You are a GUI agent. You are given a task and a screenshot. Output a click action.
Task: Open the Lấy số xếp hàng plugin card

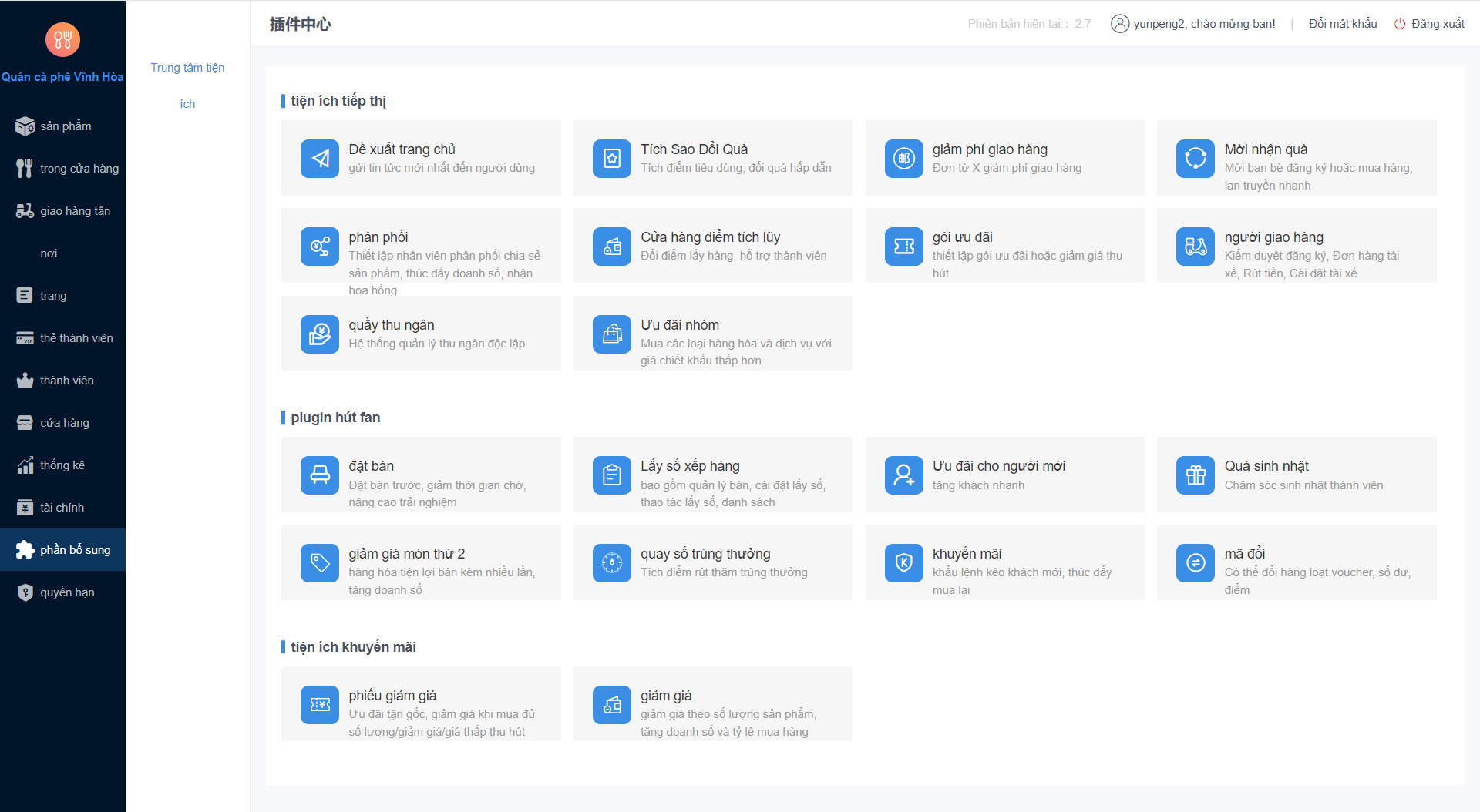[712, 475]
